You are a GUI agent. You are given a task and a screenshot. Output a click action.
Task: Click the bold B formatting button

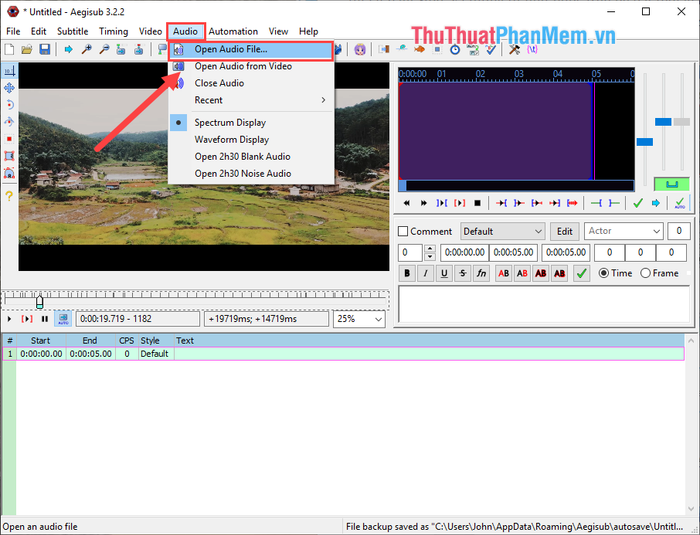[x=407, y=273]
